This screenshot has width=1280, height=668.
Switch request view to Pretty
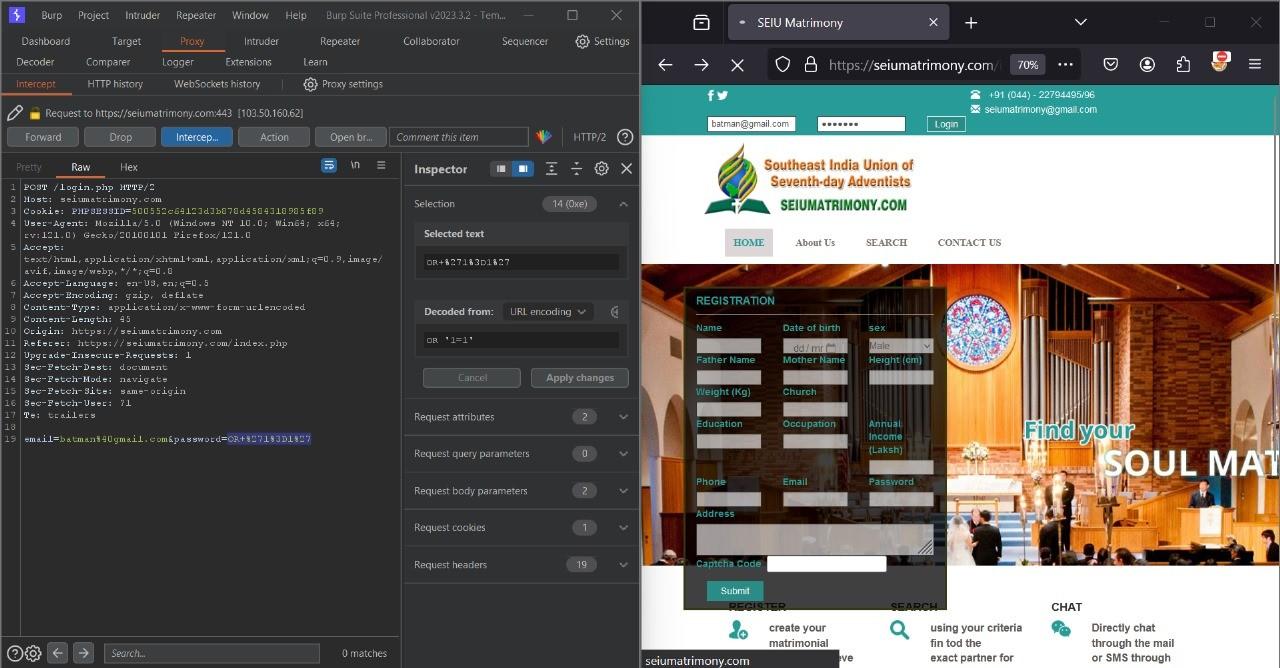29,167
